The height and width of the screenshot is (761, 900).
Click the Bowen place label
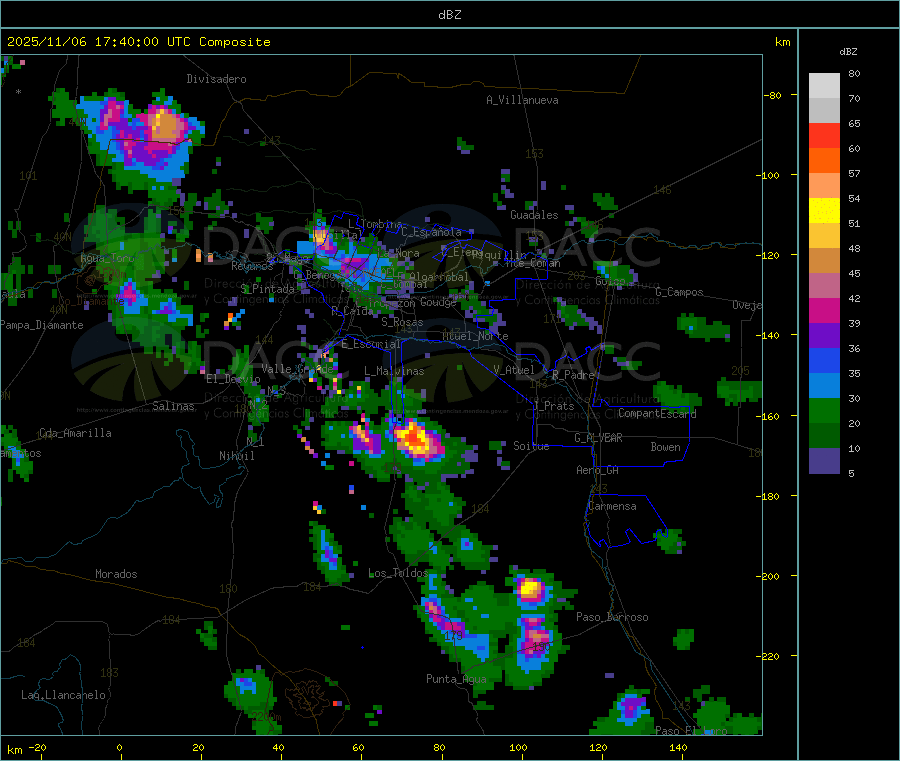tap(666, 447)
